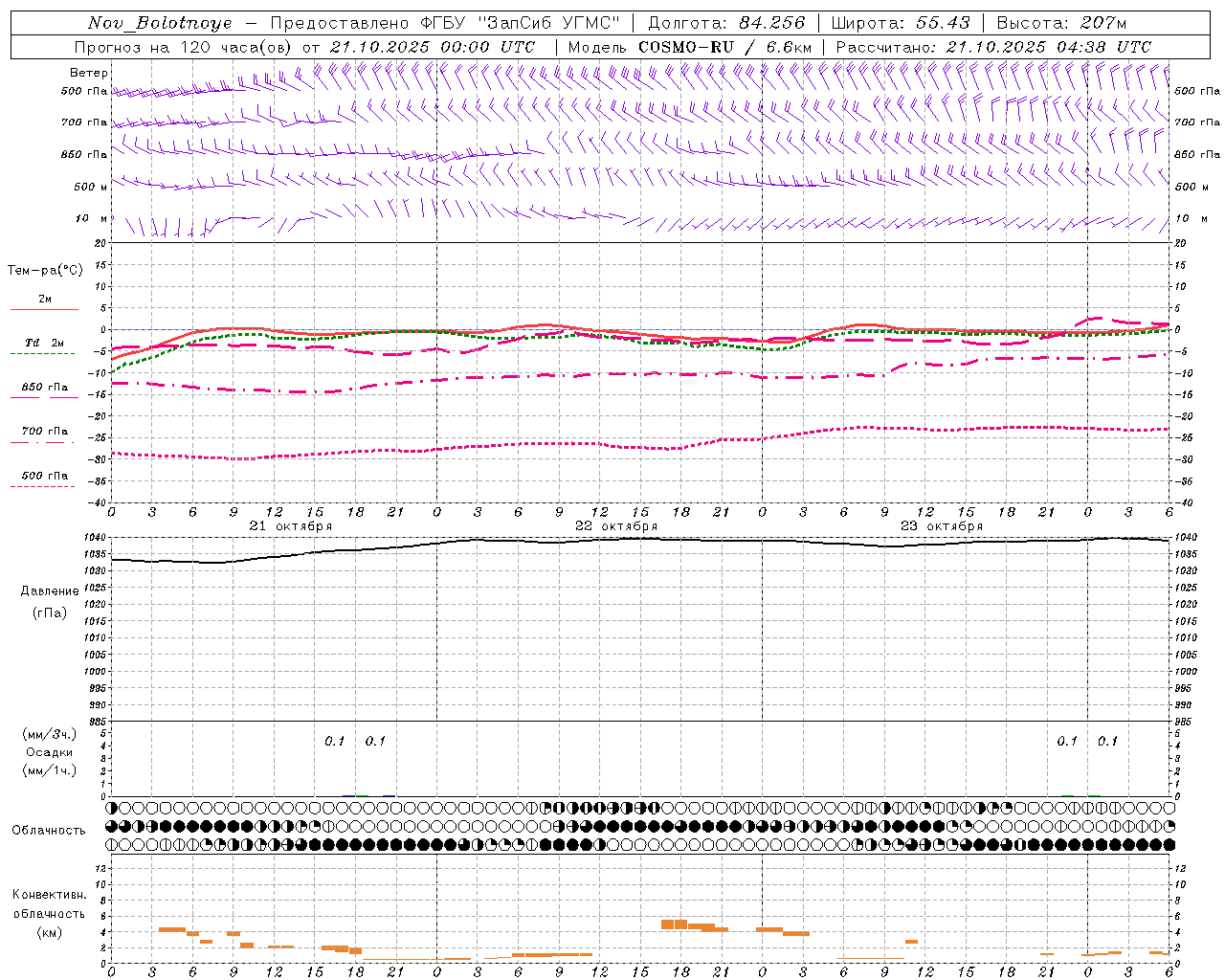Click the 21 октября date label
The image size is (1225, 980).
(291, 526)
